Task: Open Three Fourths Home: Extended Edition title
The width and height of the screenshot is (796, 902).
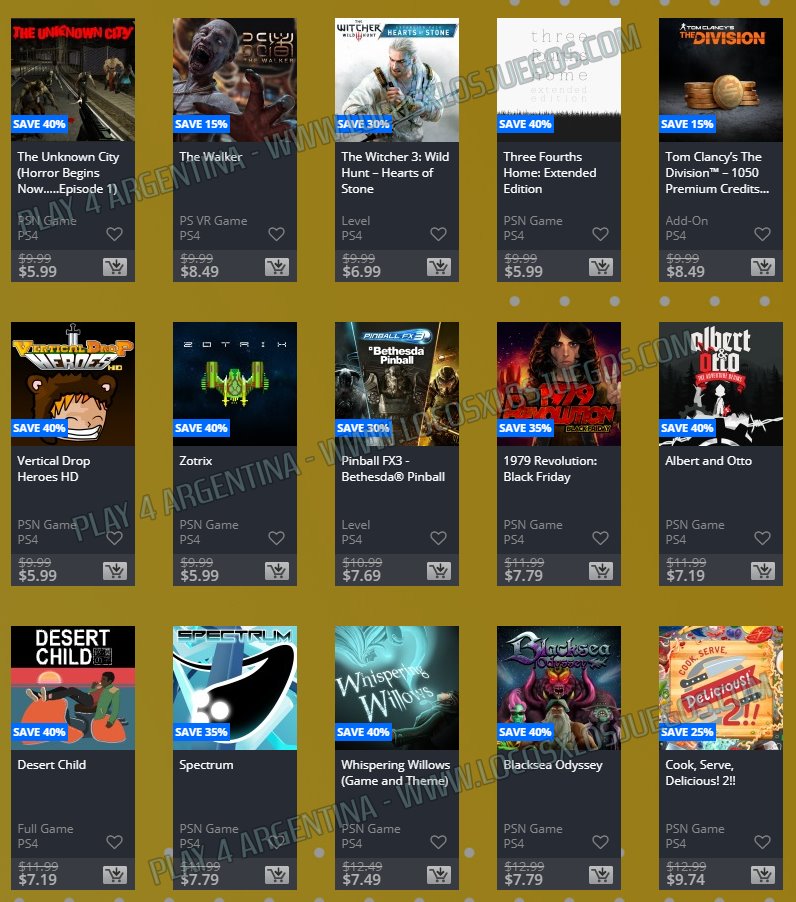Action: click(x=549, y=173)
